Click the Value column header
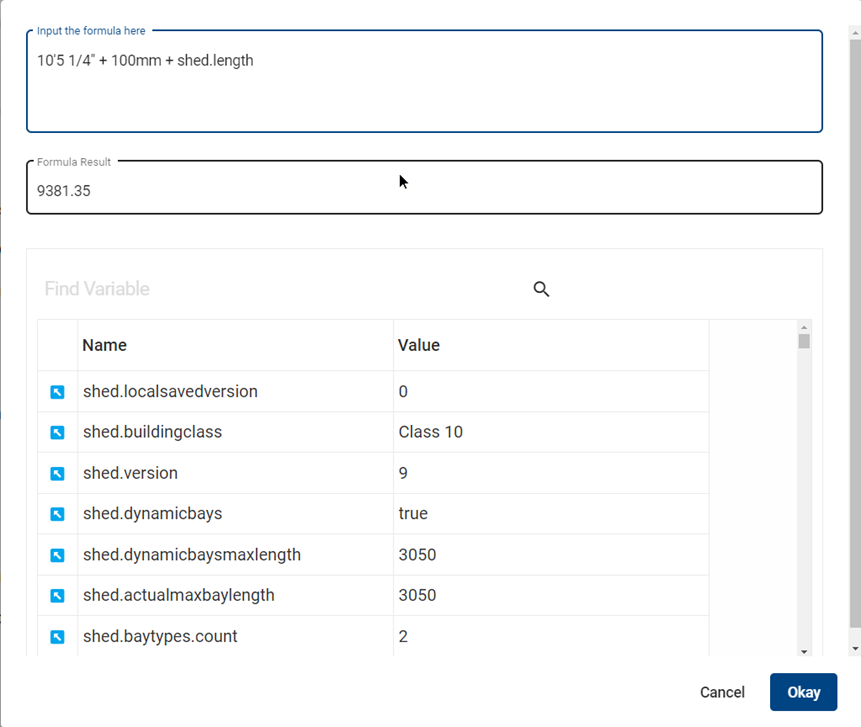The image size is (861, 727). click(x=551, y=345)
